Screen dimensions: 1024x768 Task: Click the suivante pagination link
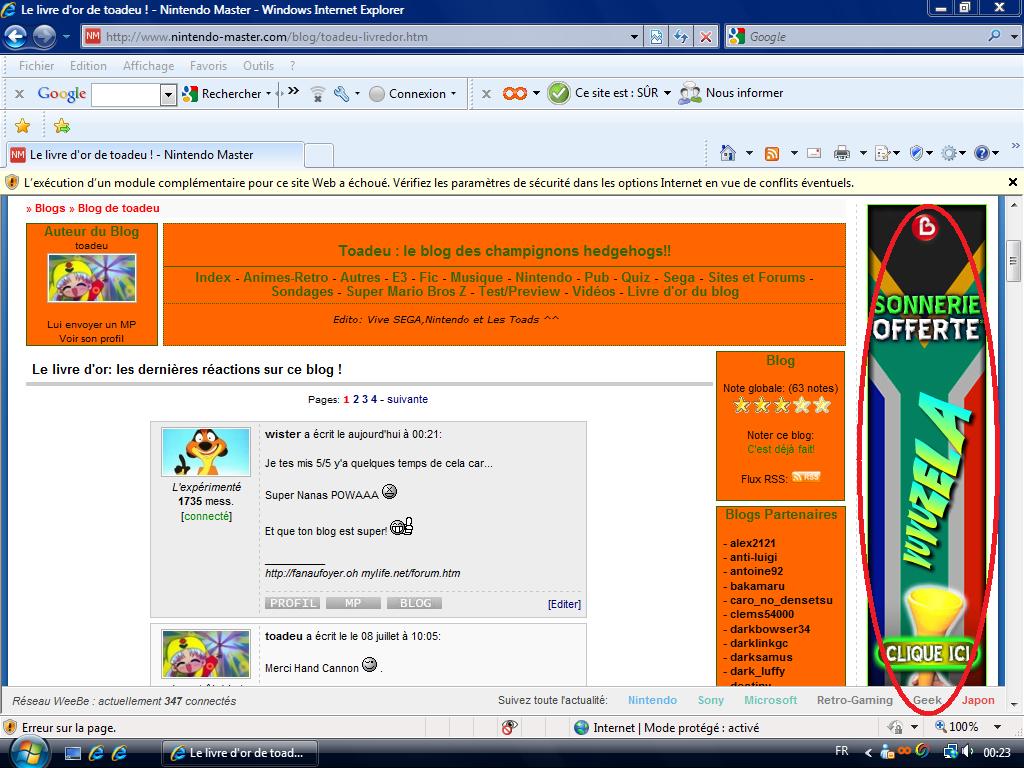(x=408, y=399)
